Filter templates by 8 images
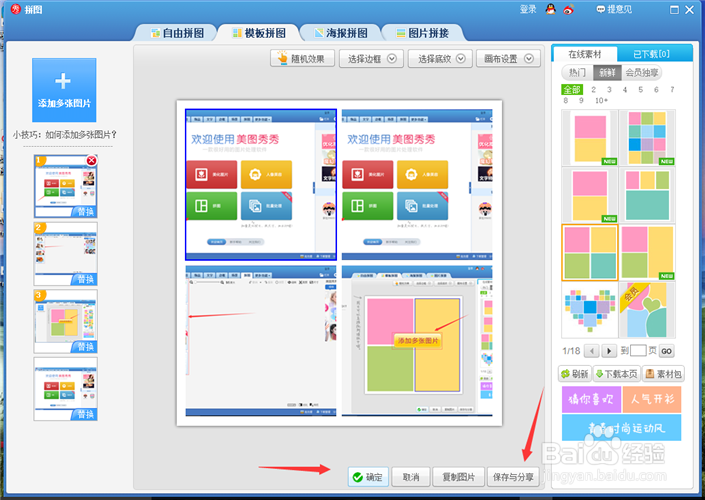 [566, 100]
